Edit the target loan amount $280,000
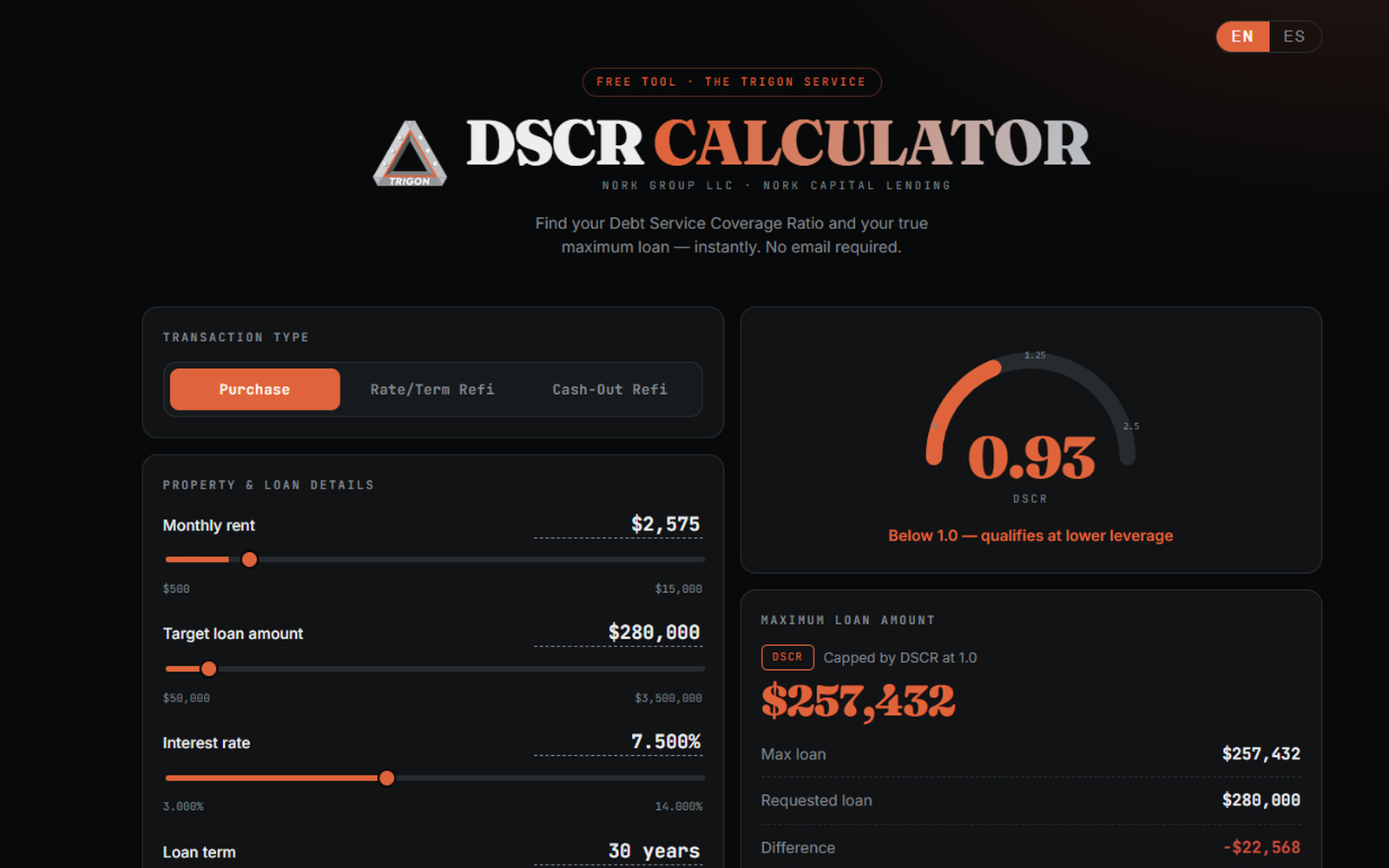The image size is (1389, 868). pos(618,633)
